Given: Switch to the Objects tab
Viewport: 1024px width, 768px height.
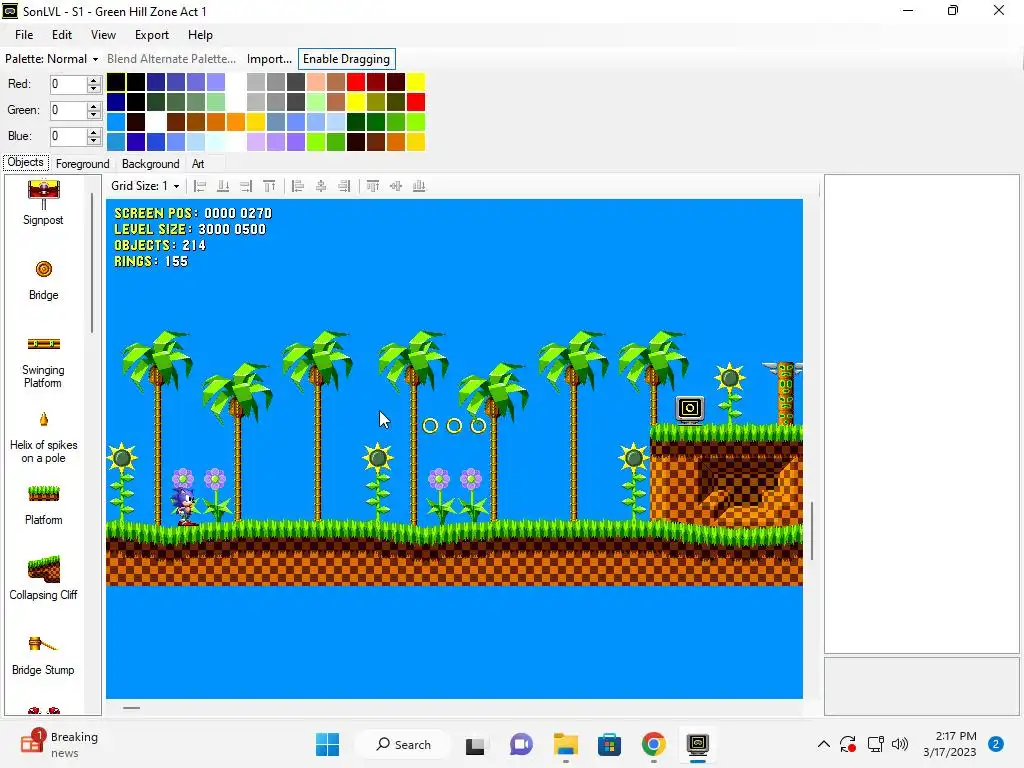Looking at the screenshot, I should (x=25, y=163).
